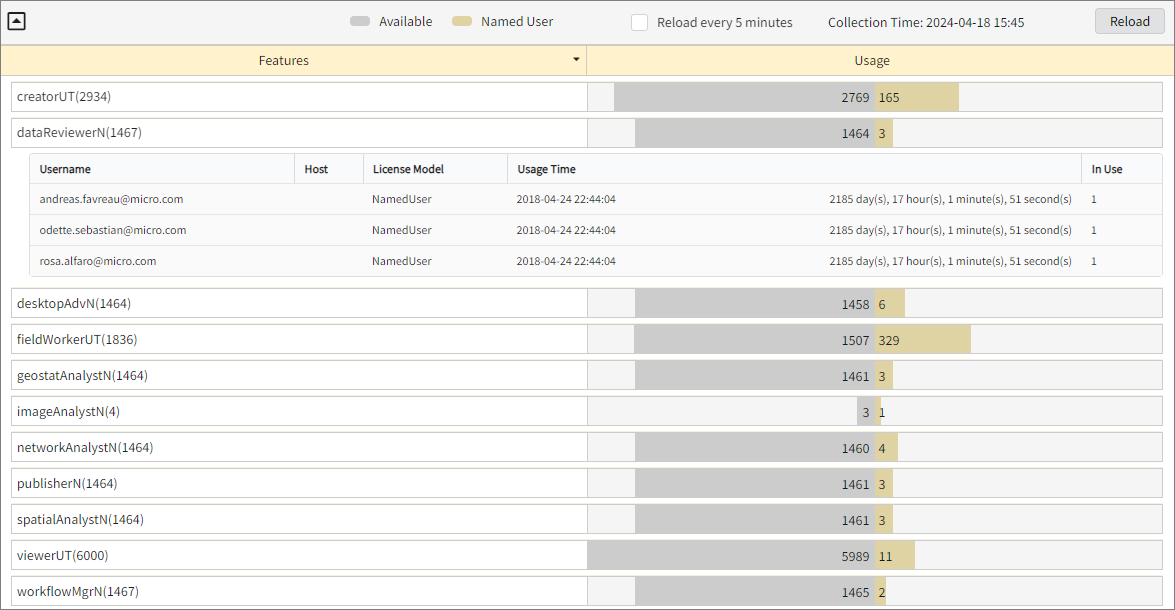This screenshot has height=610, width=1175.
Task: Enable the Reload every 5 minutes checkbox
Action: (639, 21)
